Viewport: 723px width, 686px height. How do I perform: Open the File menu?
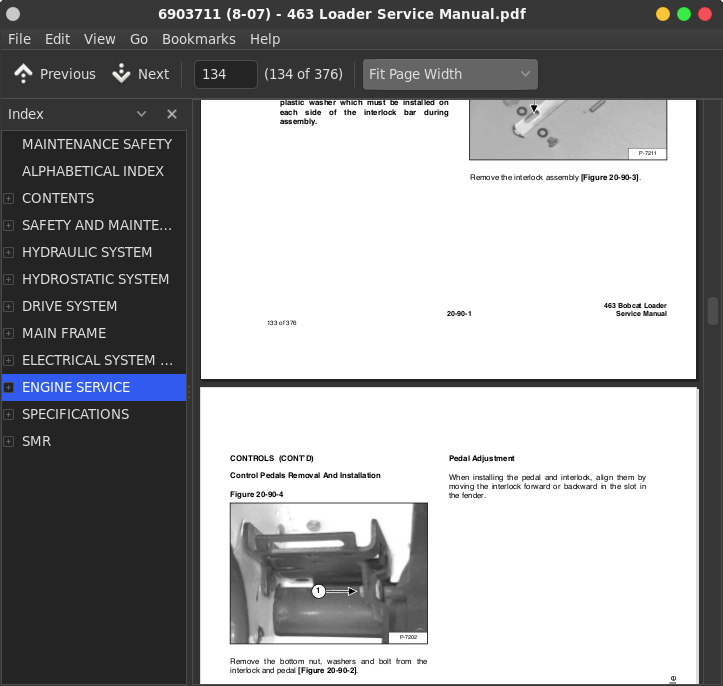(x=19, y=39)
